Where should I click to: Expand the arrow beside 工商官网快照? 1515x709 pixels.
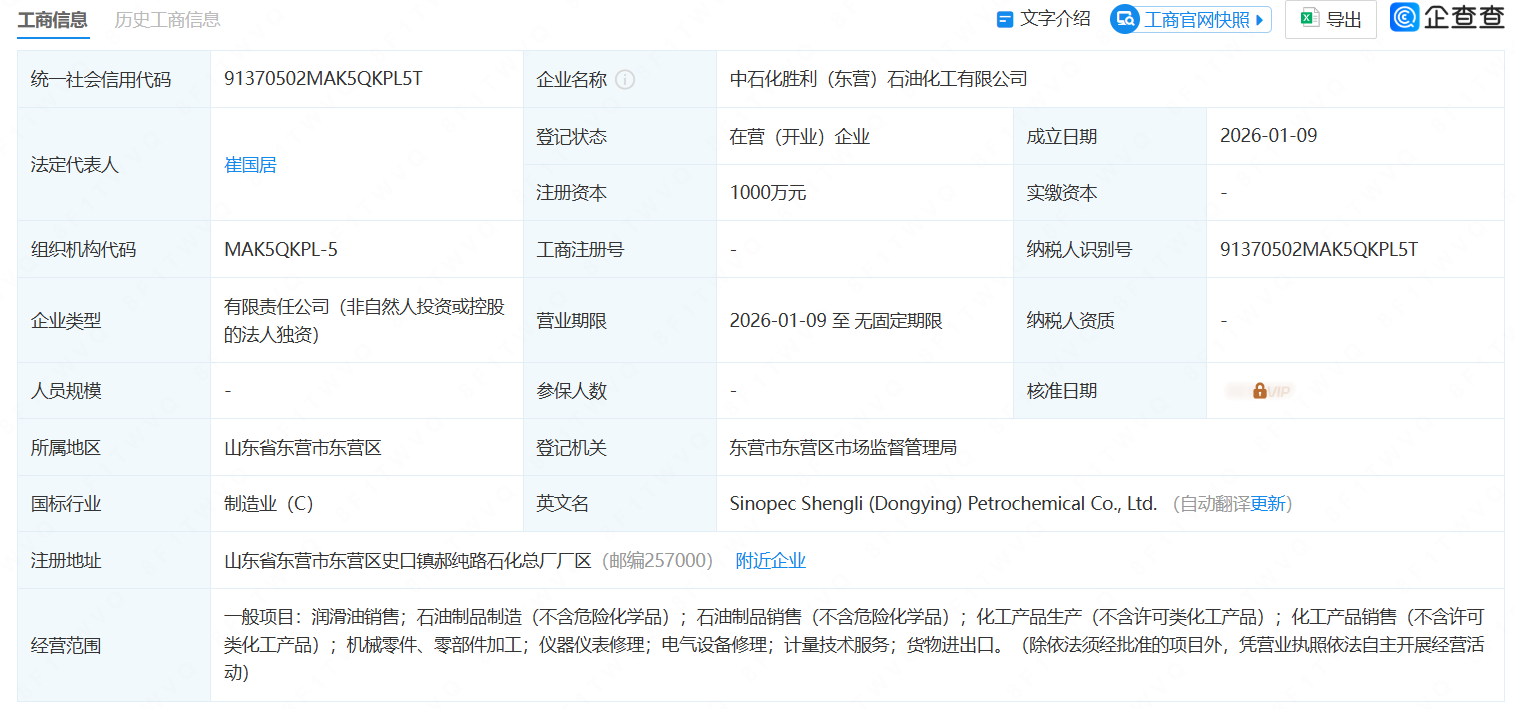(x=1259, y=19)
